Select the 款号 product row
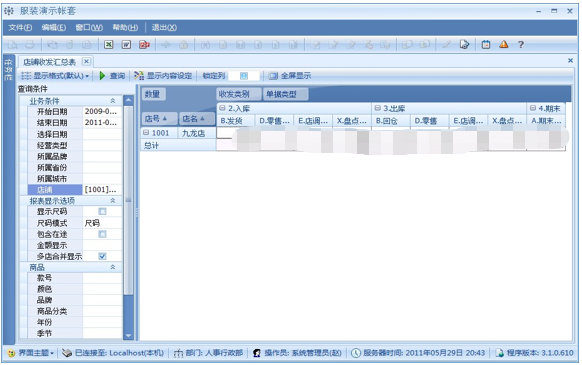The height and width of the screenshot is (365, 582). [75, 278]
